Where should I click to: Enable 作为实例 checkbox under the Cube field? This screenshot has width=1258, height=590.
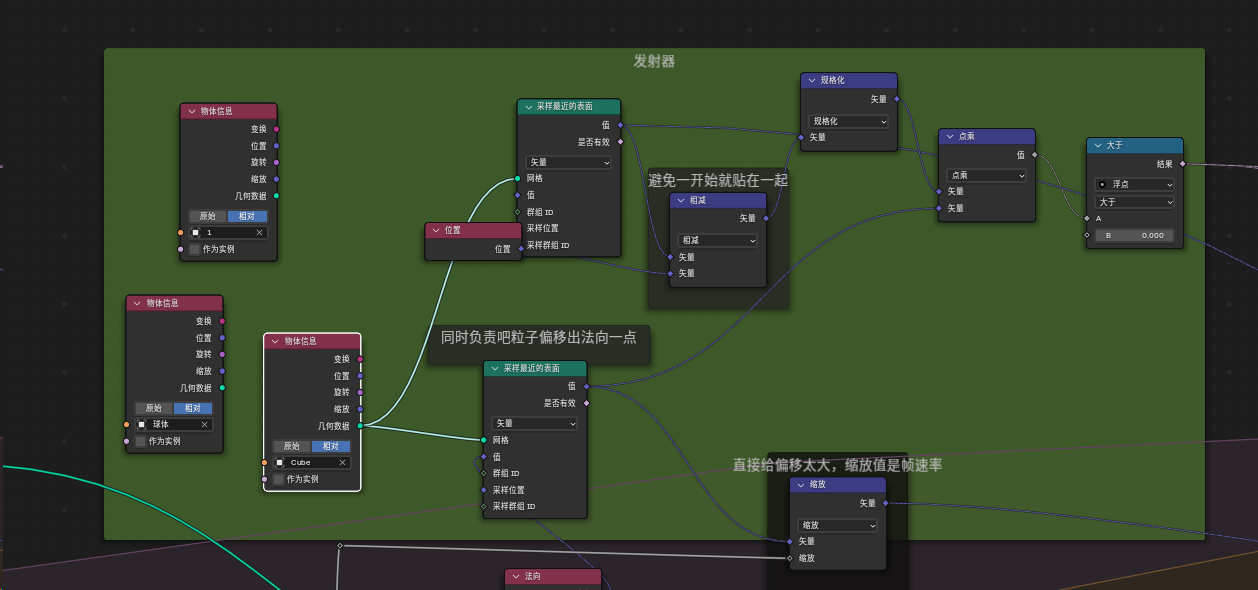(279, 479)
